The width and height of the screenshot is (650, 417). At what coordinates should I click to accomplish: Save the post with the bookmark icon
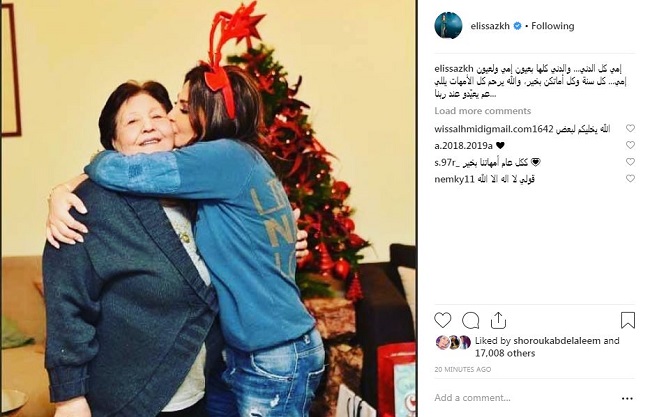click(x=628, y=320)
